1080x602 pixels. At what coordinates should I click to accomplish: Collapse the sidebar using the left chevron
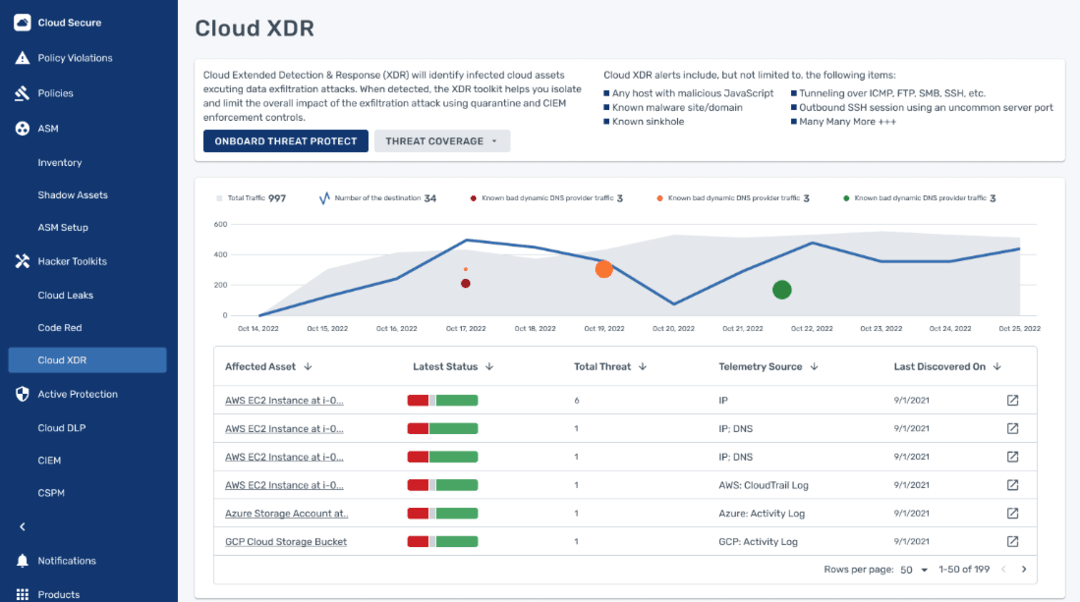point(22,527)
